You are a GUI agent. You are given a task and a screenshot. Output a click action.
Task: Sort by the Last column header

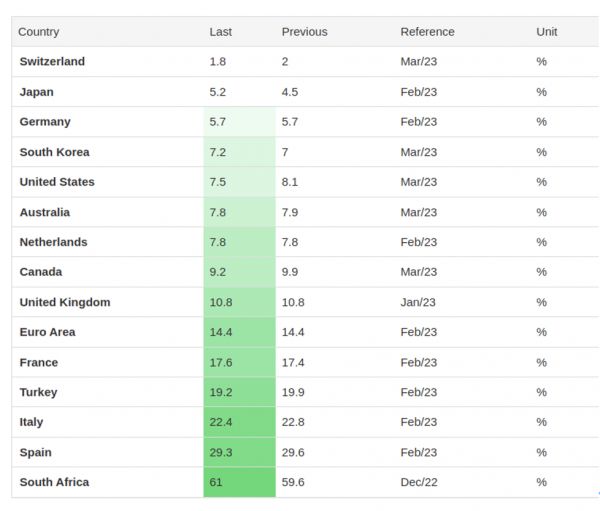(220, 32)
